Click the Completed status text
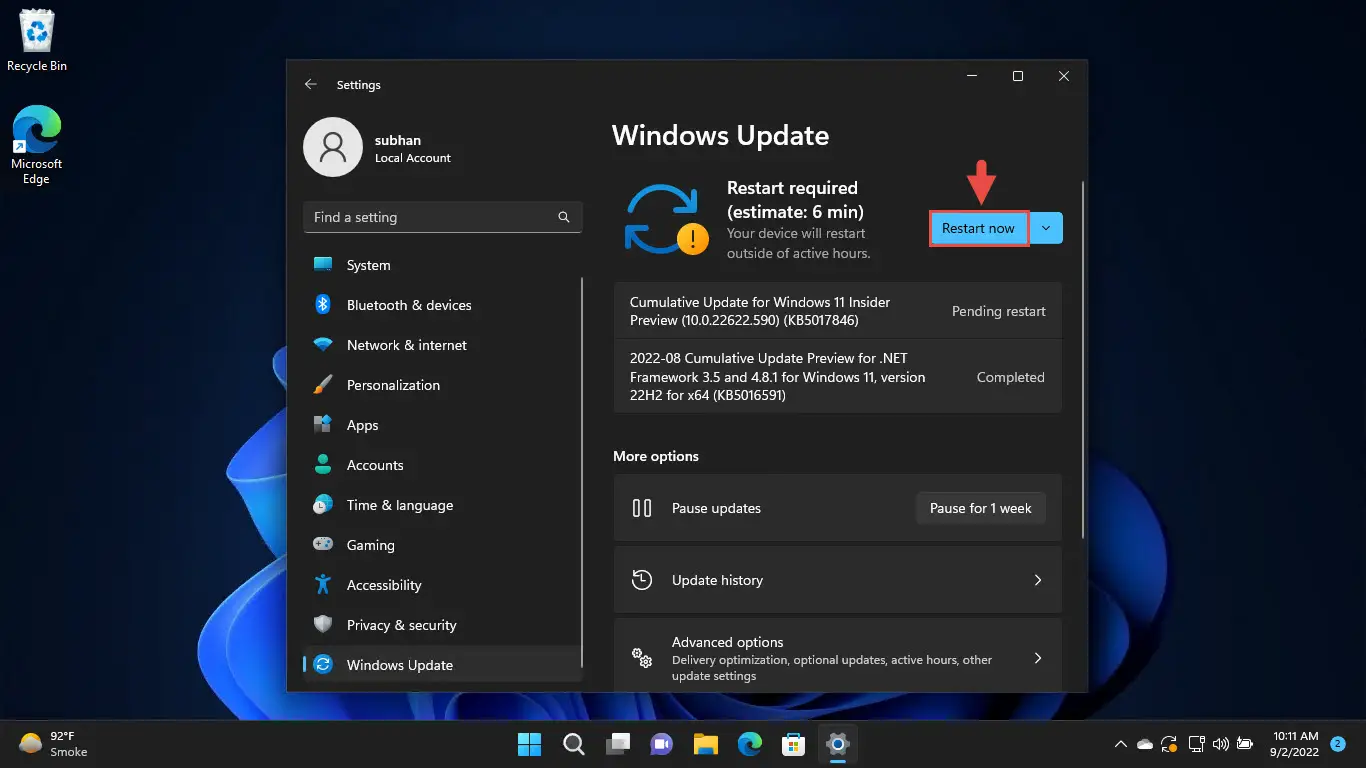1366x768 pixels. (x=1010, y=377)
